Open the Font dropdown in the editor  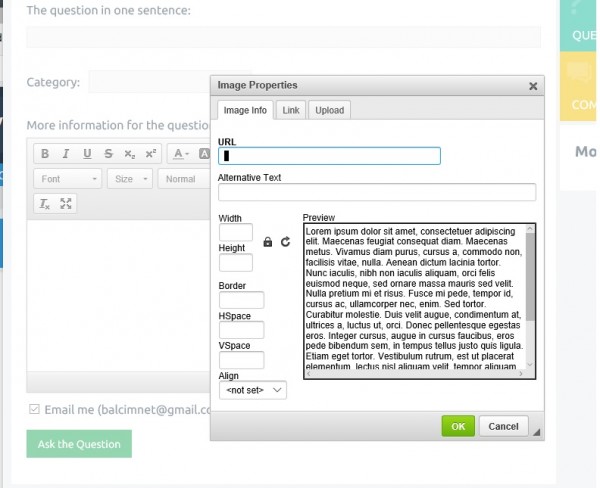click(68, 179)
